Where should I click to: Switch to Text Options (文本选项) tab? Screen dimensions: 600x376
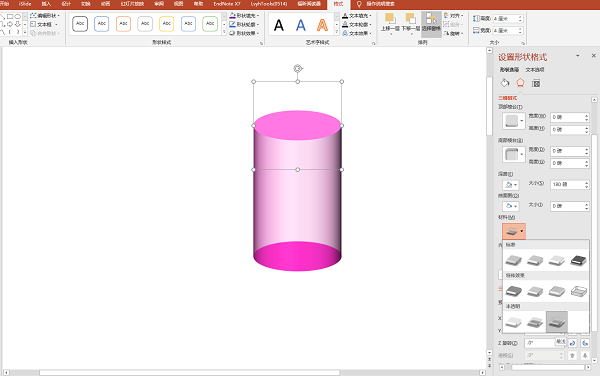pos(535,70)
